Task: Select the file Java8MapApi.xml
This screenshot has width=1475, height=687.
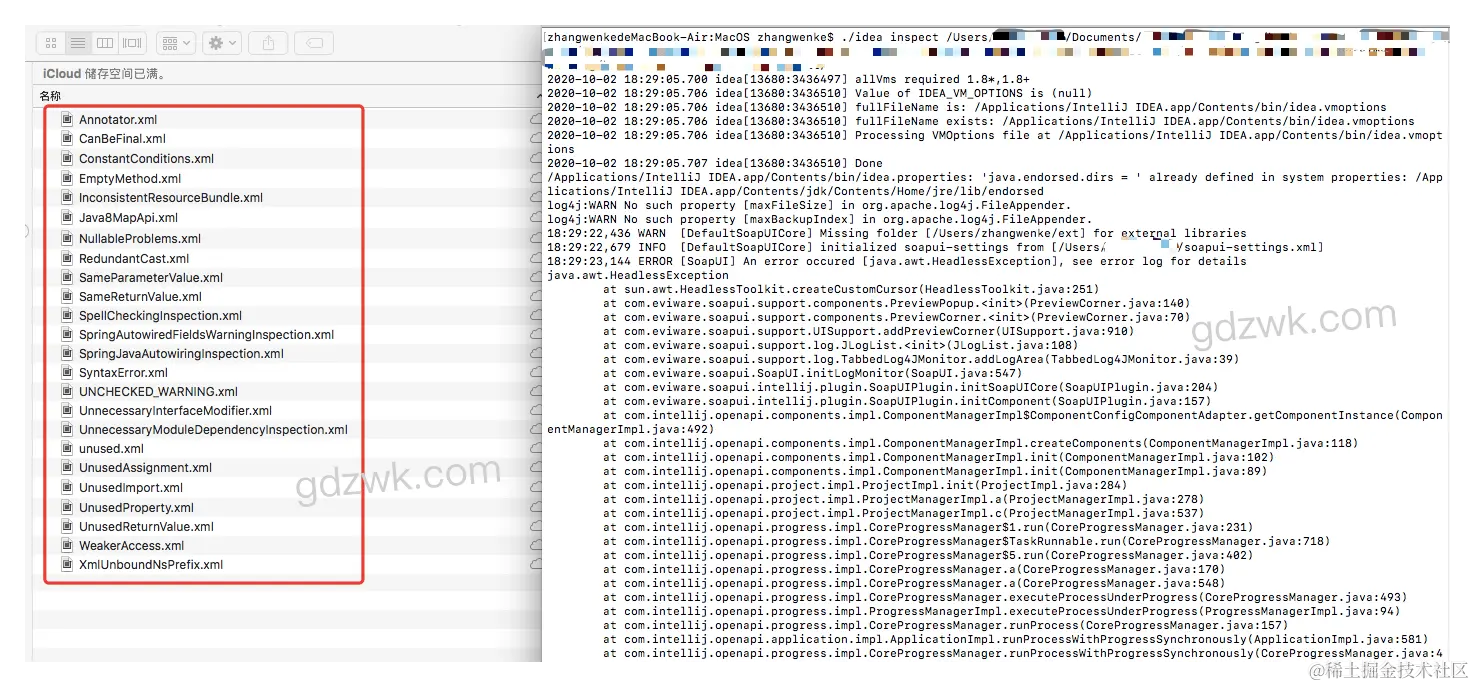Action: click(x=128, y=217)
